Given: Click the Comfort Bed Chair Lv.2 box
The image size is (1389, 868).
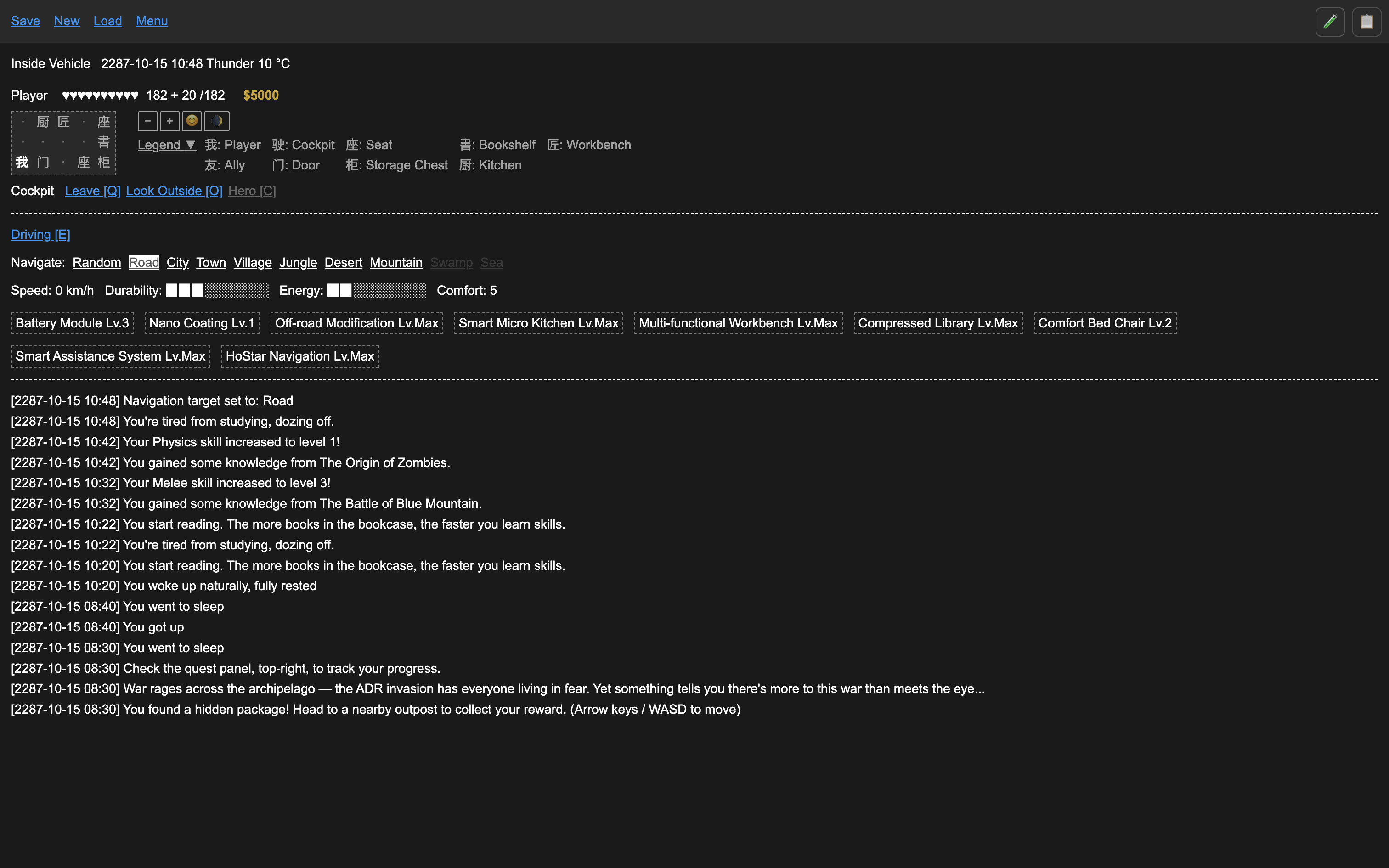Looking at the screenshot, I should (x=1105, y=323).
